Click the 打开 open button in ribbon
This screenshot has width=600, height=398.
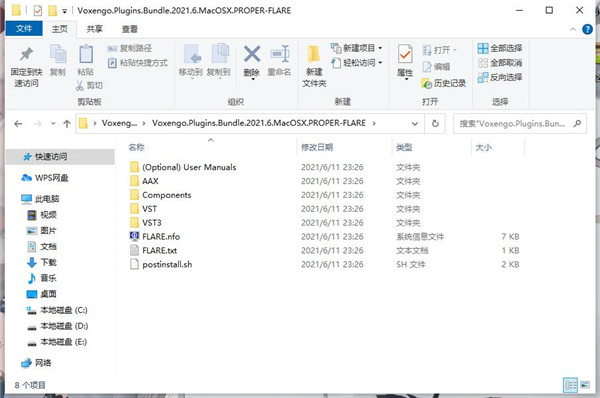(439, 50)
